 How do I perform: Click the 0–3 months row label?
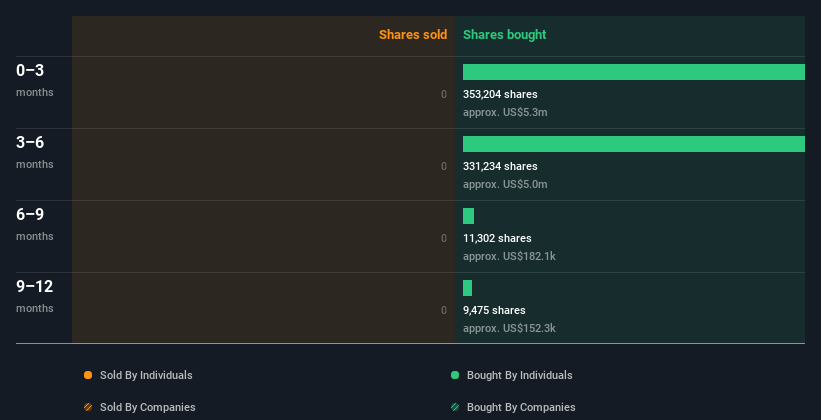point(35,80)
